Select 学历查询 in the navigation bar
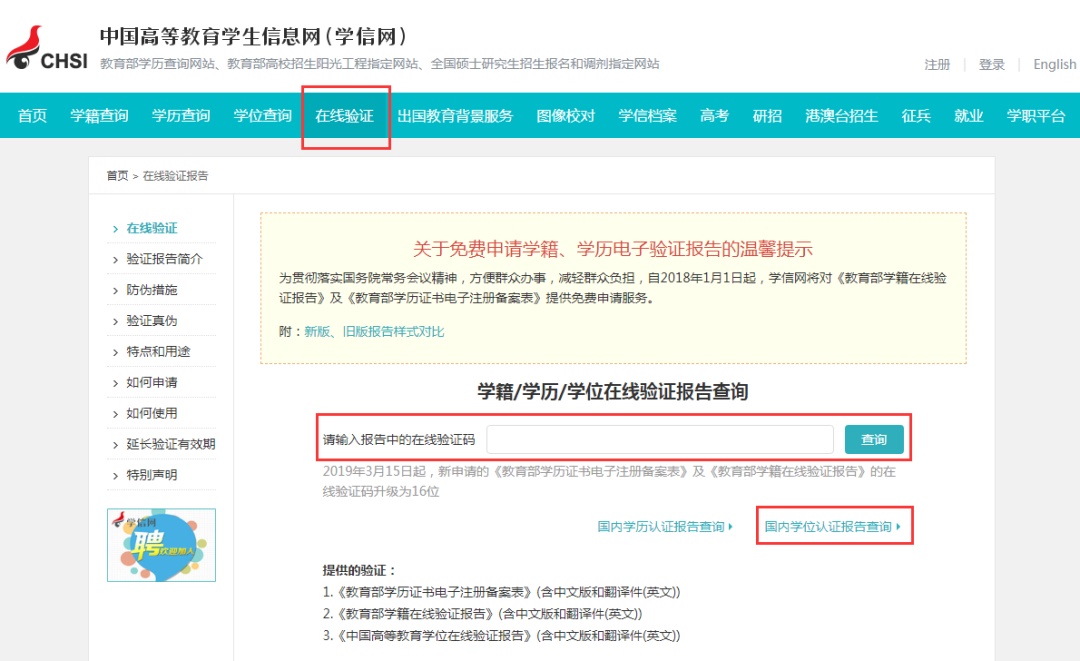The width and height of the screenshot is (1080, 661). [x=181, y=116]
